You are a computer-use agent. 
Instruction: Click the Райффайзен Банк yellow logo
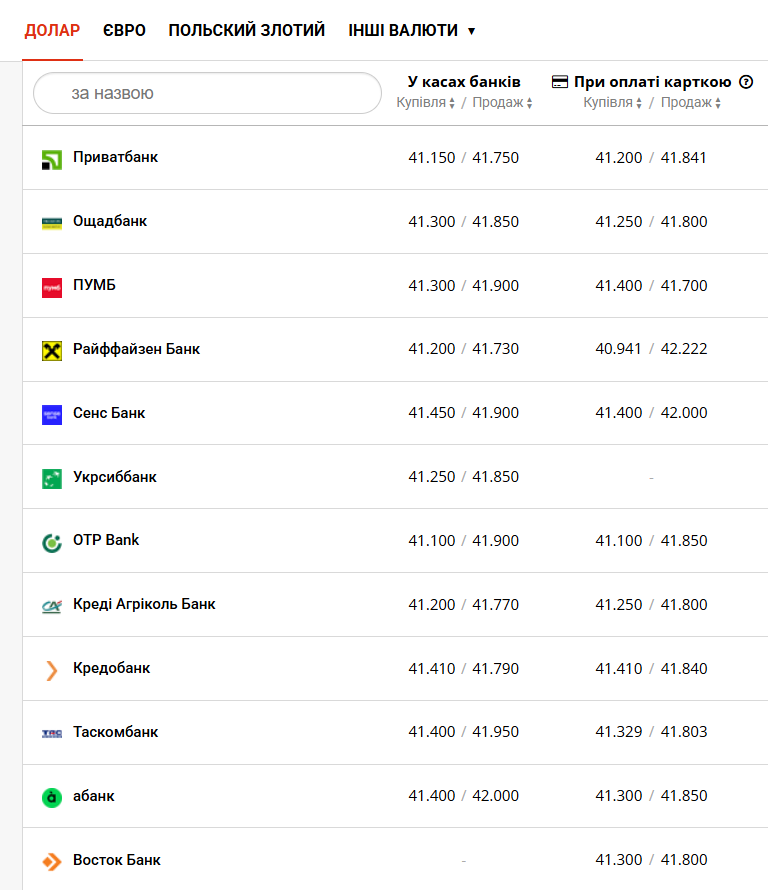[x=52, y=351]
